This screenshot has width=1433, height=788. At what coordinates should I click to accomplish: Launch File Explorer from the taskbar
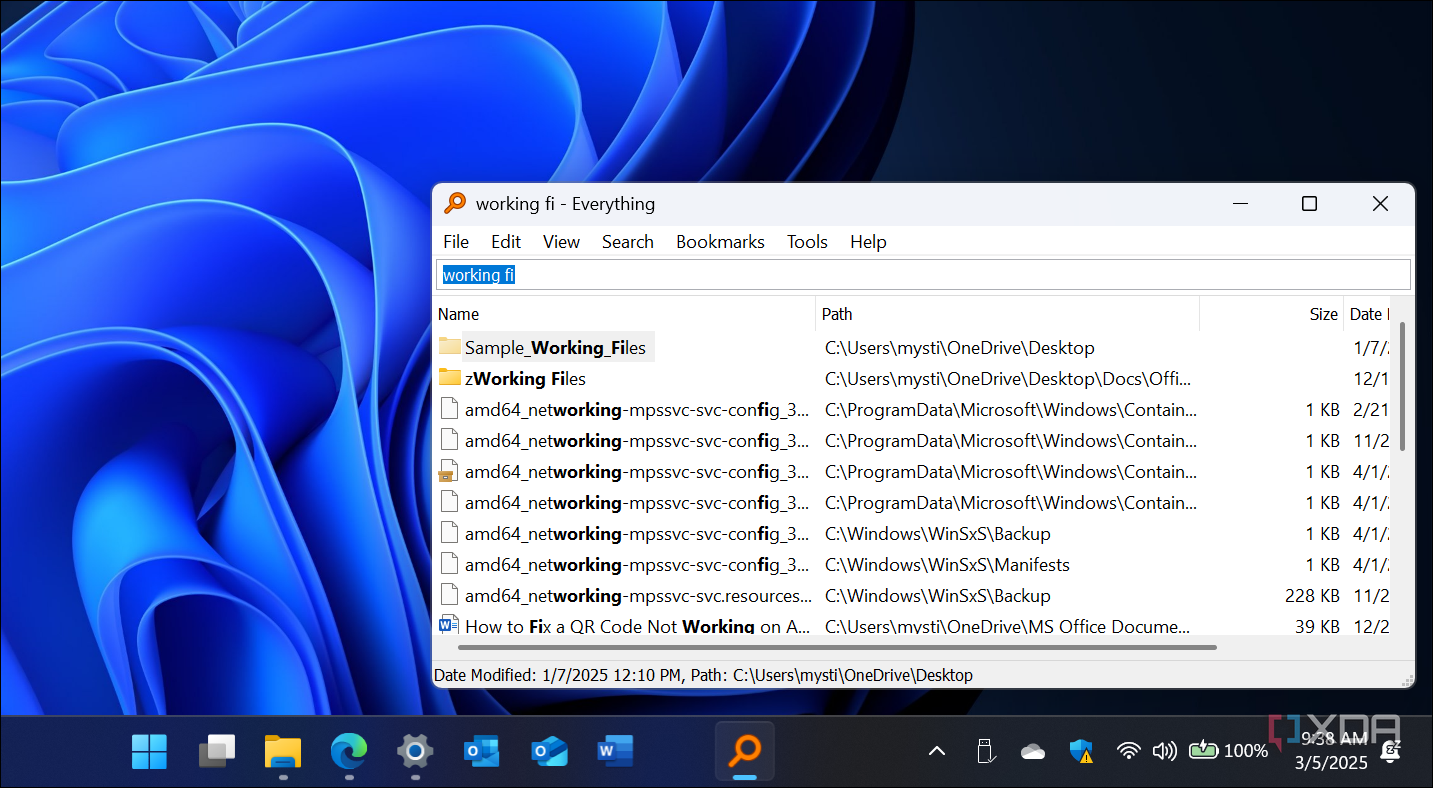pyautogui.click(x=283, y=750)
